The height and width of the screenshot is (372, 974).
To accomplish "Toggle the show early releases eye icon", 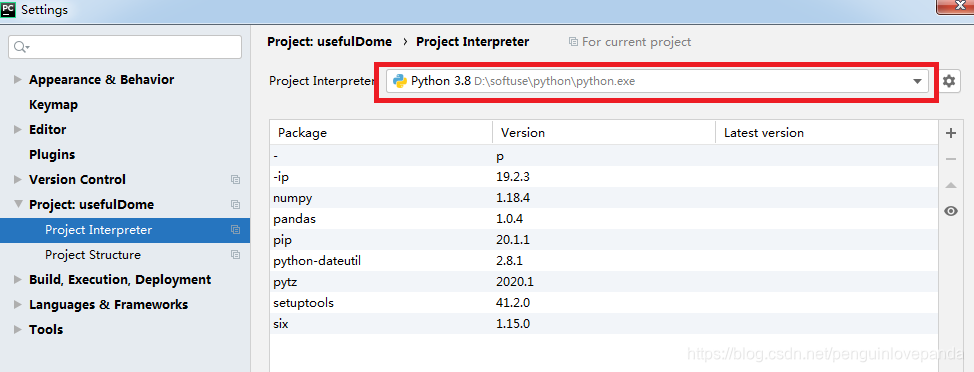I will coord(950,211).
